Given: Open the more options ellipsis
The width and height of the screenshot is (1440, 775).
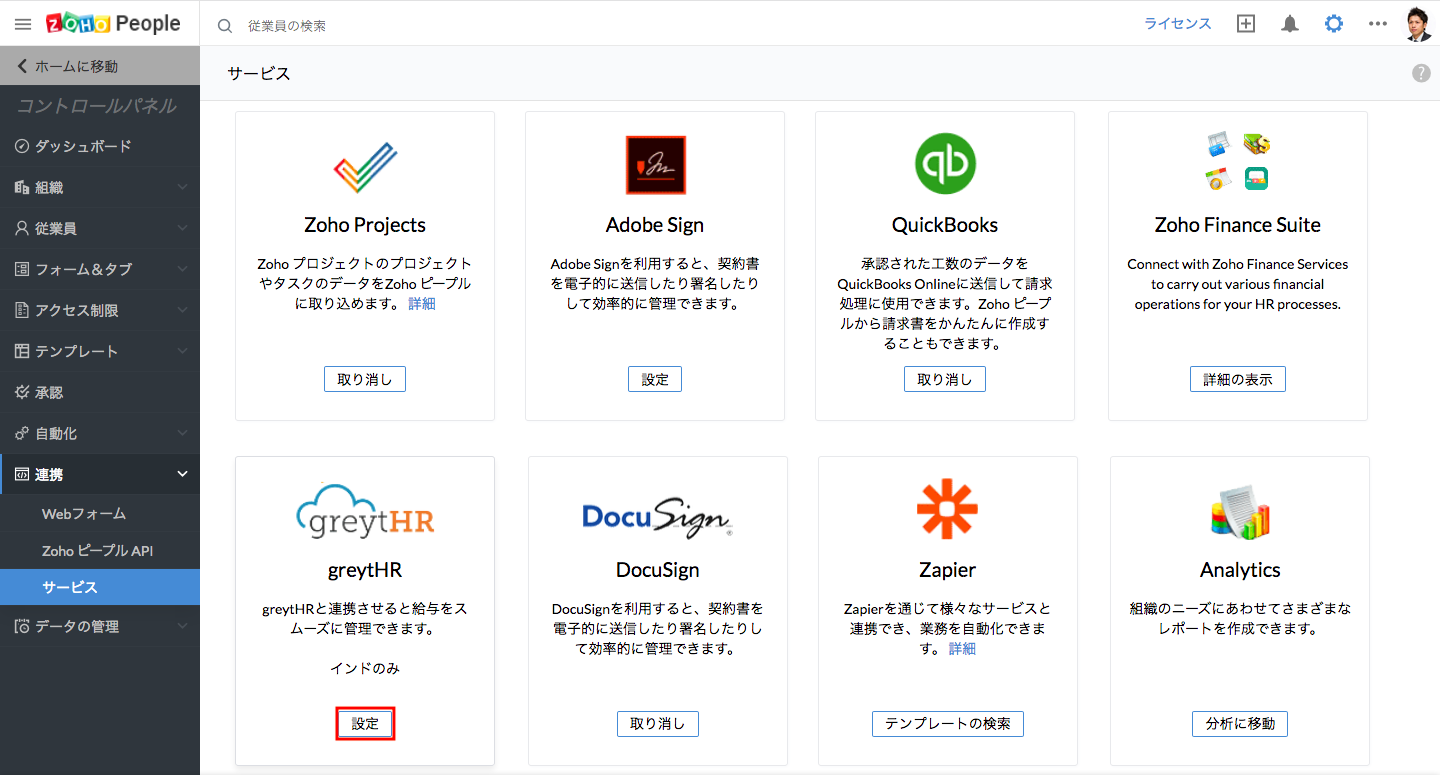Looking at the screenshot, I should click(1378, 24).
